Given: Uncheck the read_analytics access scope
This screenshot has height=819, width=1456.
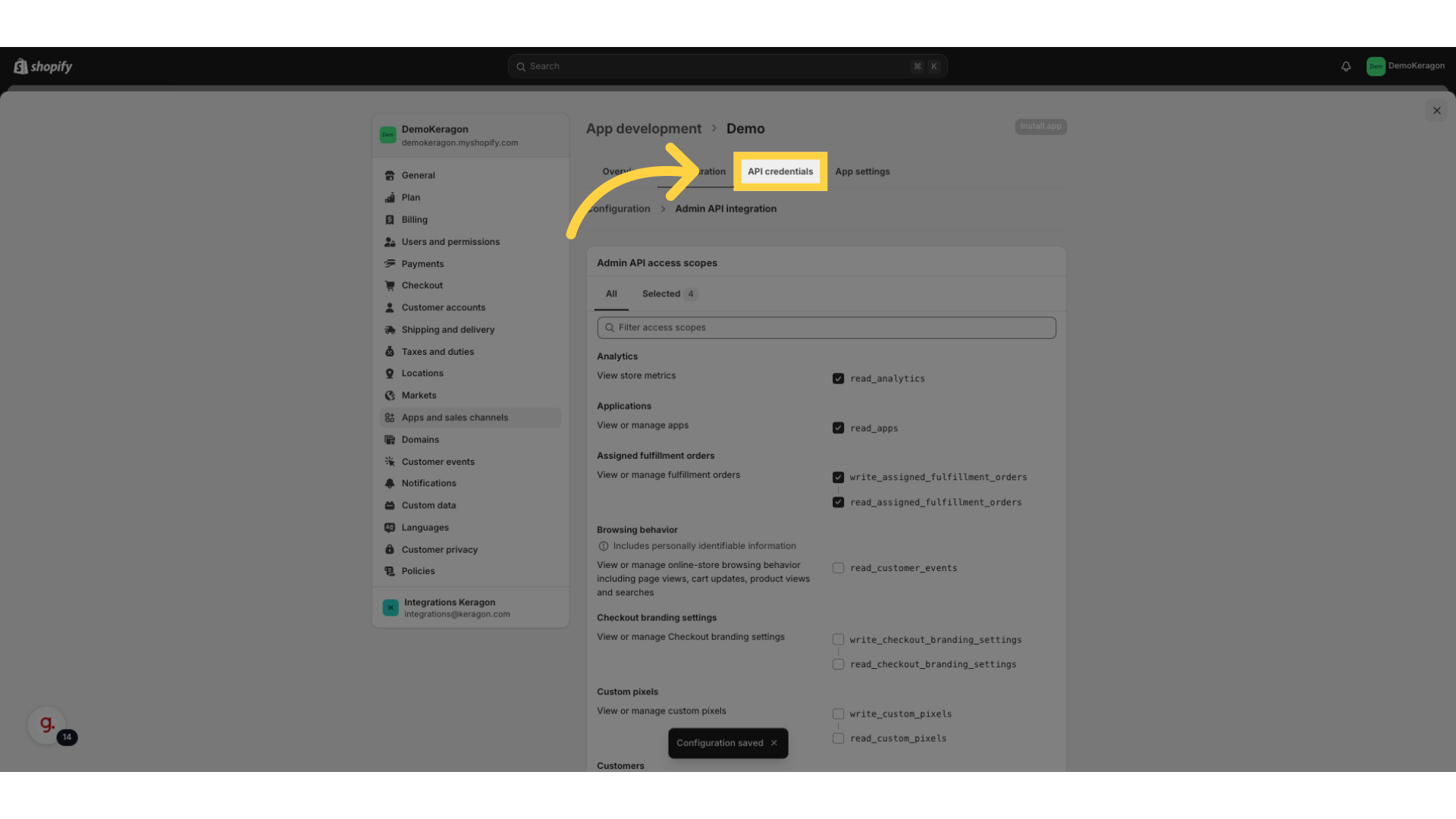Looking at the screenshot, I should pos(838,378).
